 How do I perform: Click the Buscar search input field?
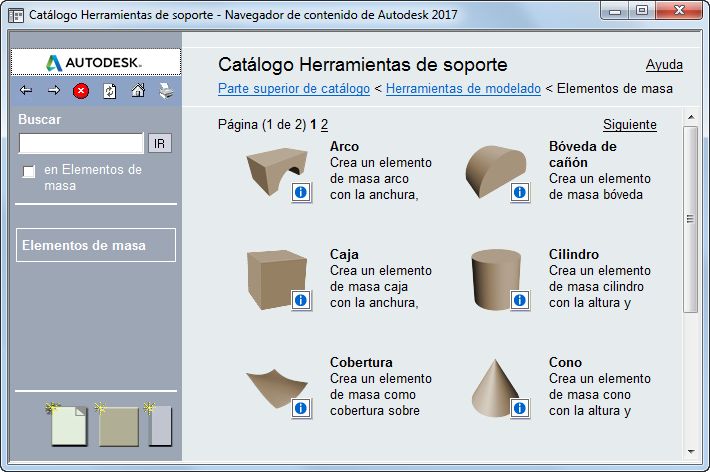pos(81,144)
